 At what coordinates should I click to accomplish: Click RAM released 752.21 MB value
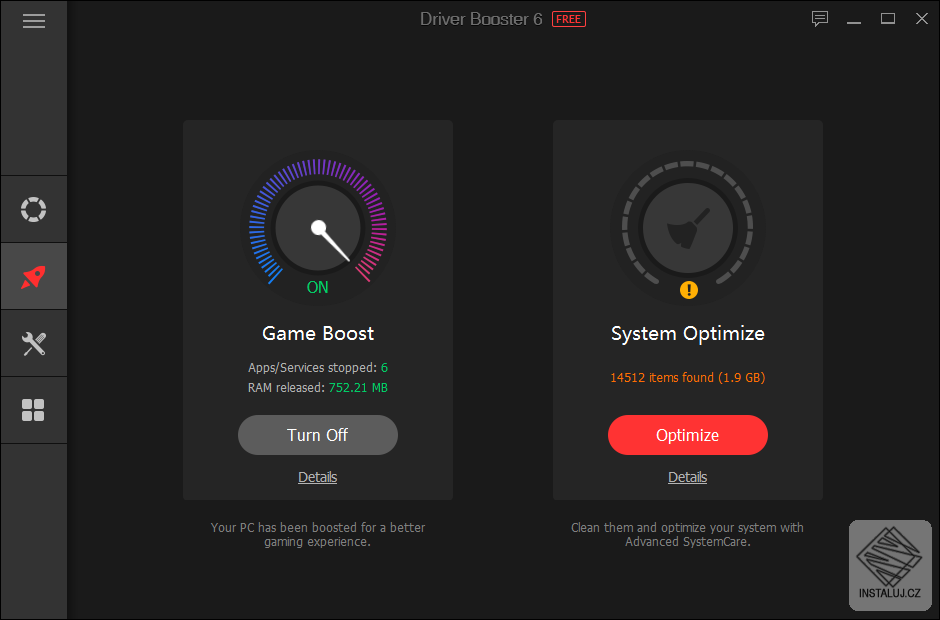pos(358,387)
